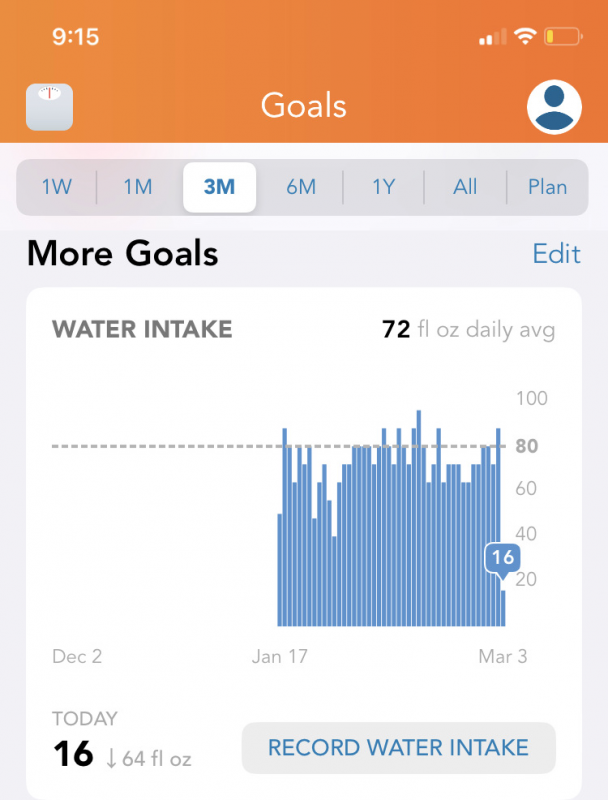Select the 3M time range

point(219,187)
